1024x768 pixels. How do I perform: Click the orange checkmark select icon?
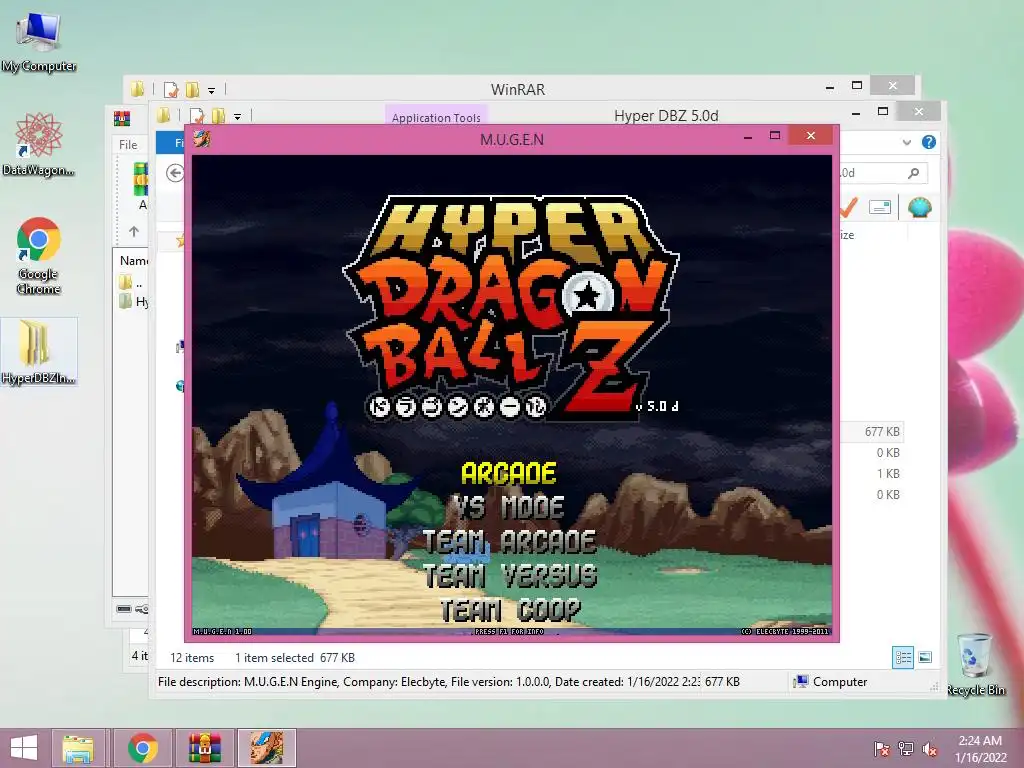tap(848, 208)
